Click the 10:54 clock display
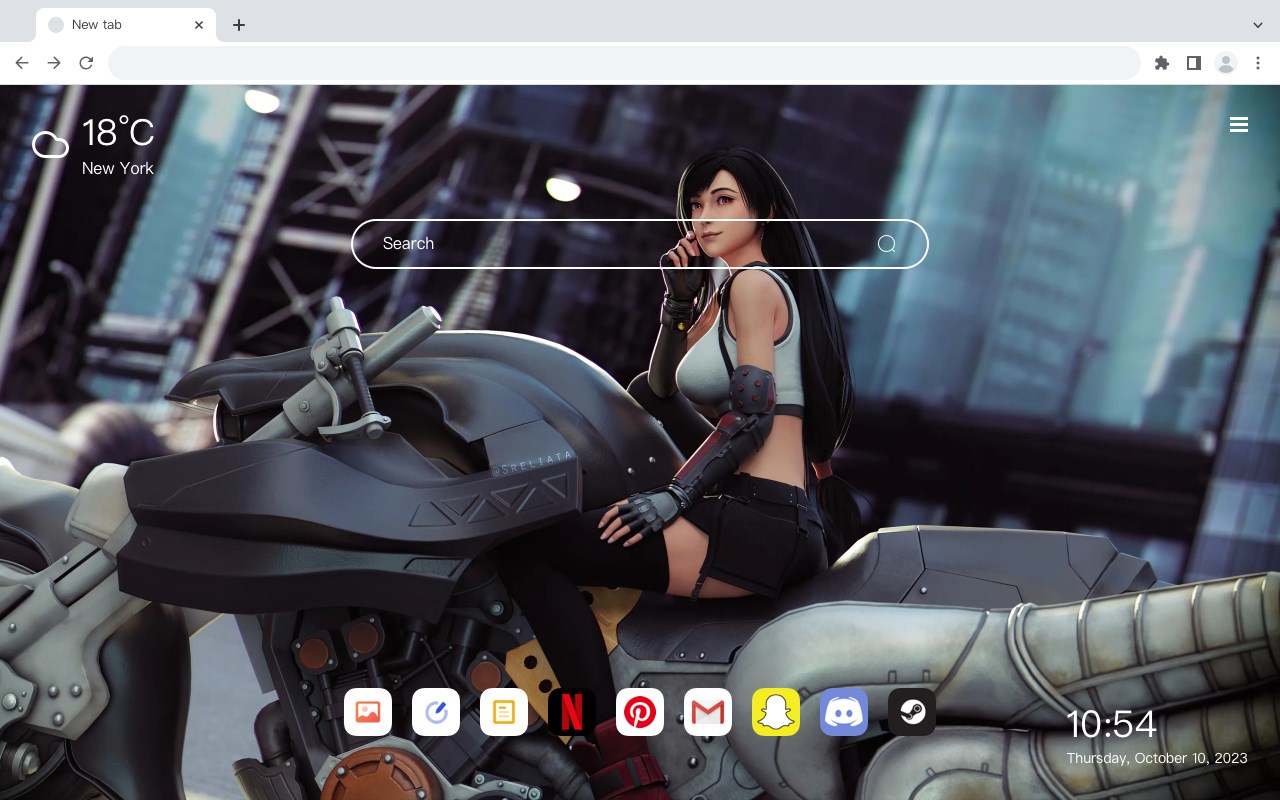The height and width of the screenshot is (800, 1280). click(1111, 724)
